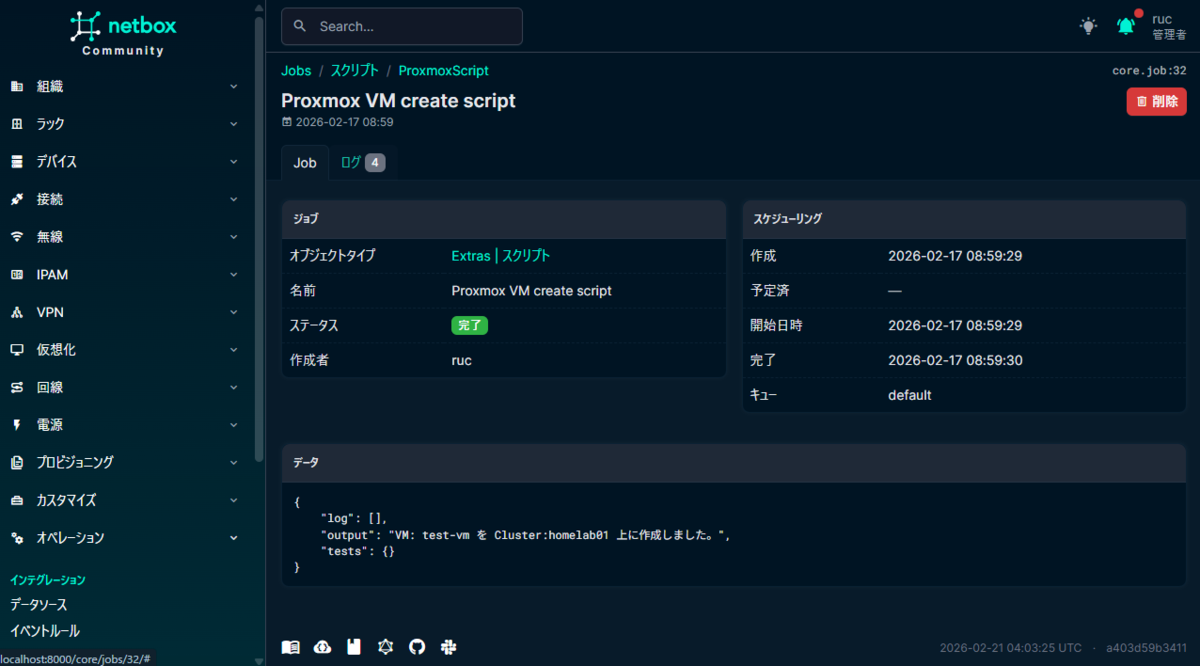Expand the 回線 menu chevron
This screenshot has height=666, width=1200.
234,387
